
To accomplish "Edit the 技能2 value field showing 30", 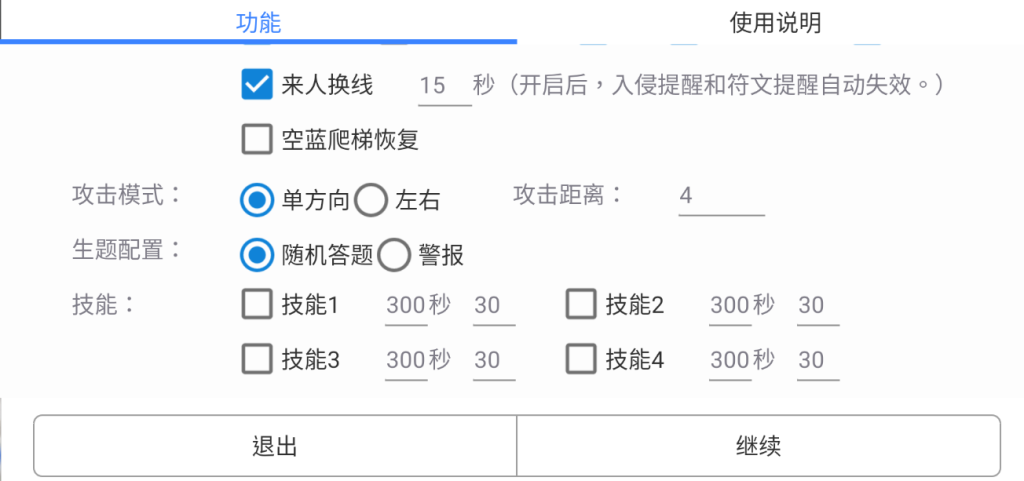I will [818, 306].
